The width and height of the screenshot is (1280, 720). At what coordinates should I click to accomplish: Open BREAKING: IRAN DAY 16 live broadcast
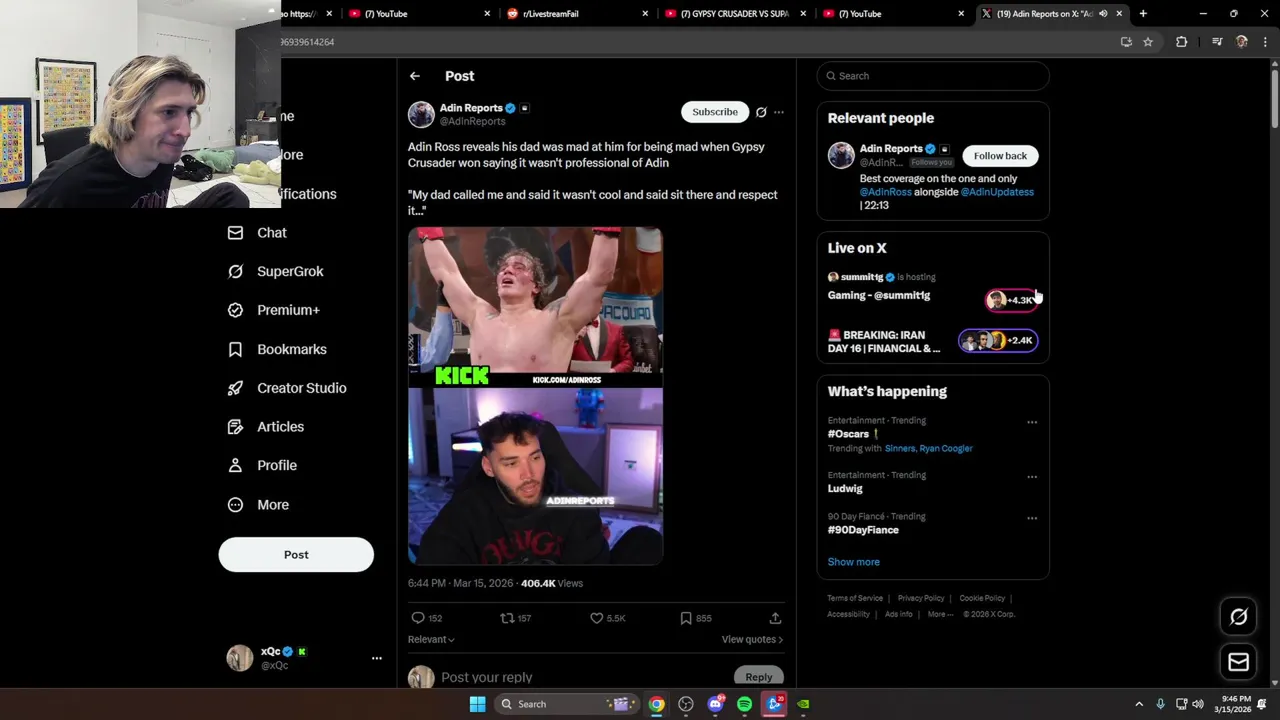pyautogui.click(x=933, y=341)
